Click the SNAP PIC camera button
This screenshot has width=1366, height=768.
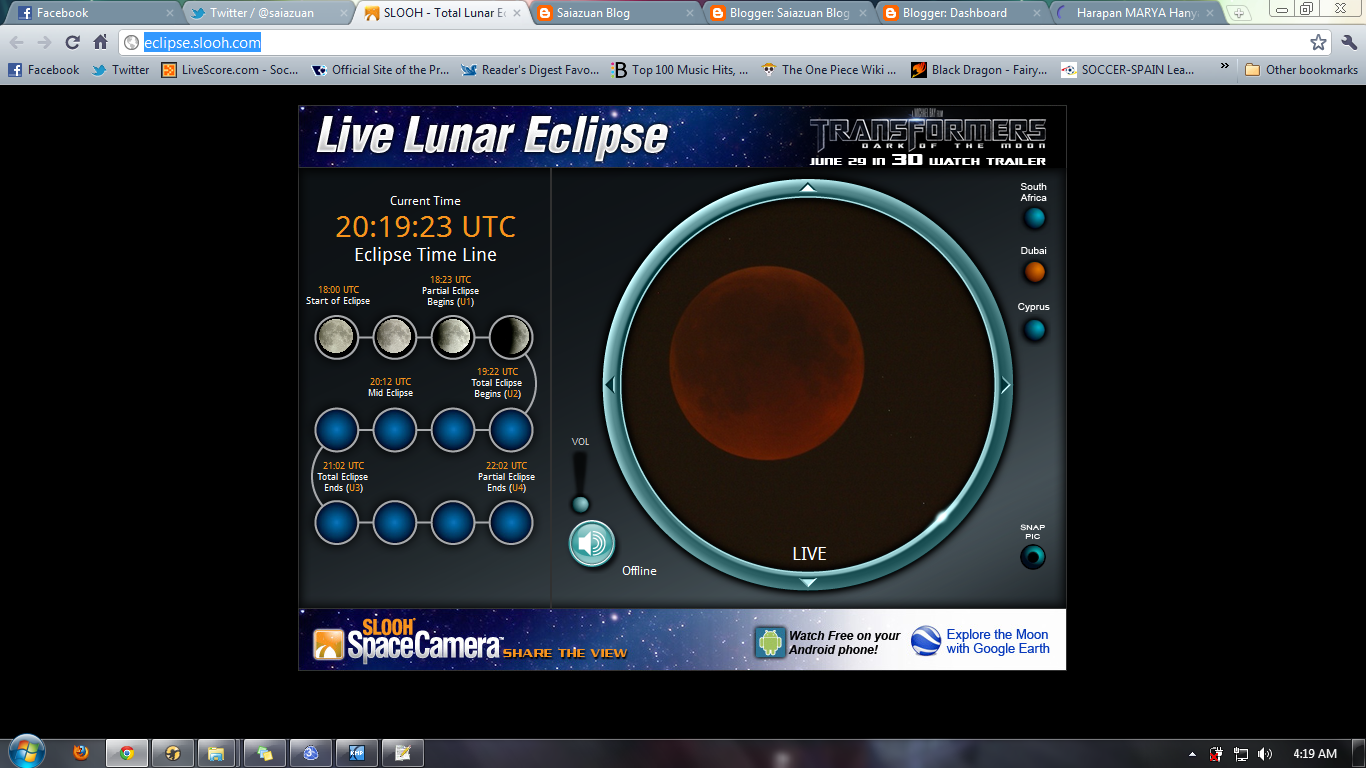pos(1033,557)
